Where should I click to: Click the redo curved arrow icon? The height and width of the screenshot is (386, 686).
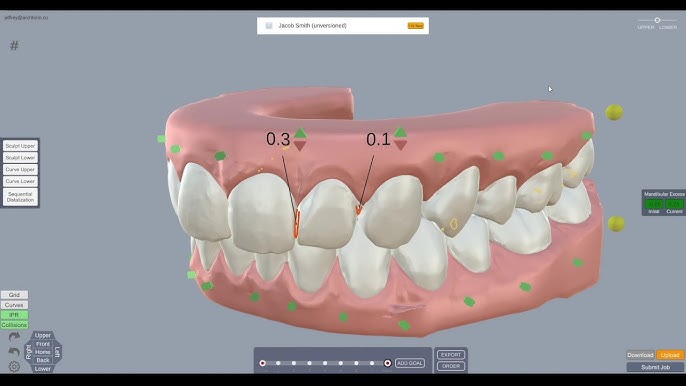point(14,337)
